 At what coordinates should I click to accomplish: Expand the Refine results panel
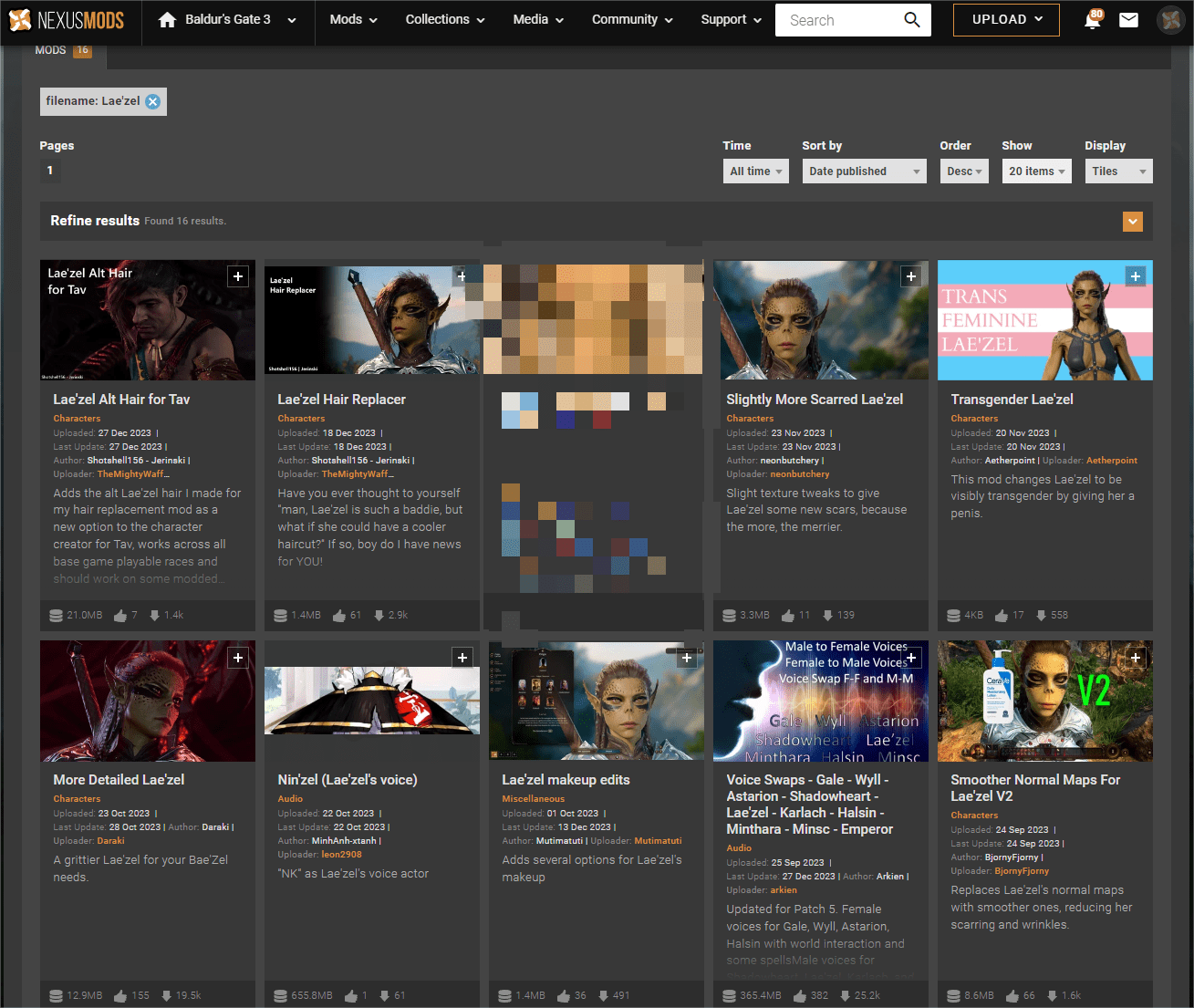tap(1132, 222)
